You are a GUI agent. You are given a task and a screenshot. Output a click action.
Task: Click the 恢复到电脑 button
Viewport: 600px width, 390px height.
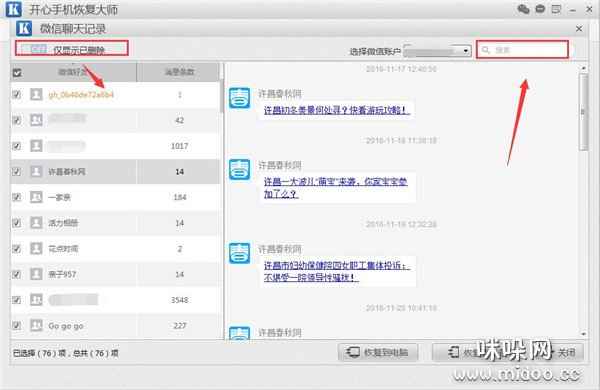point(378,352)
